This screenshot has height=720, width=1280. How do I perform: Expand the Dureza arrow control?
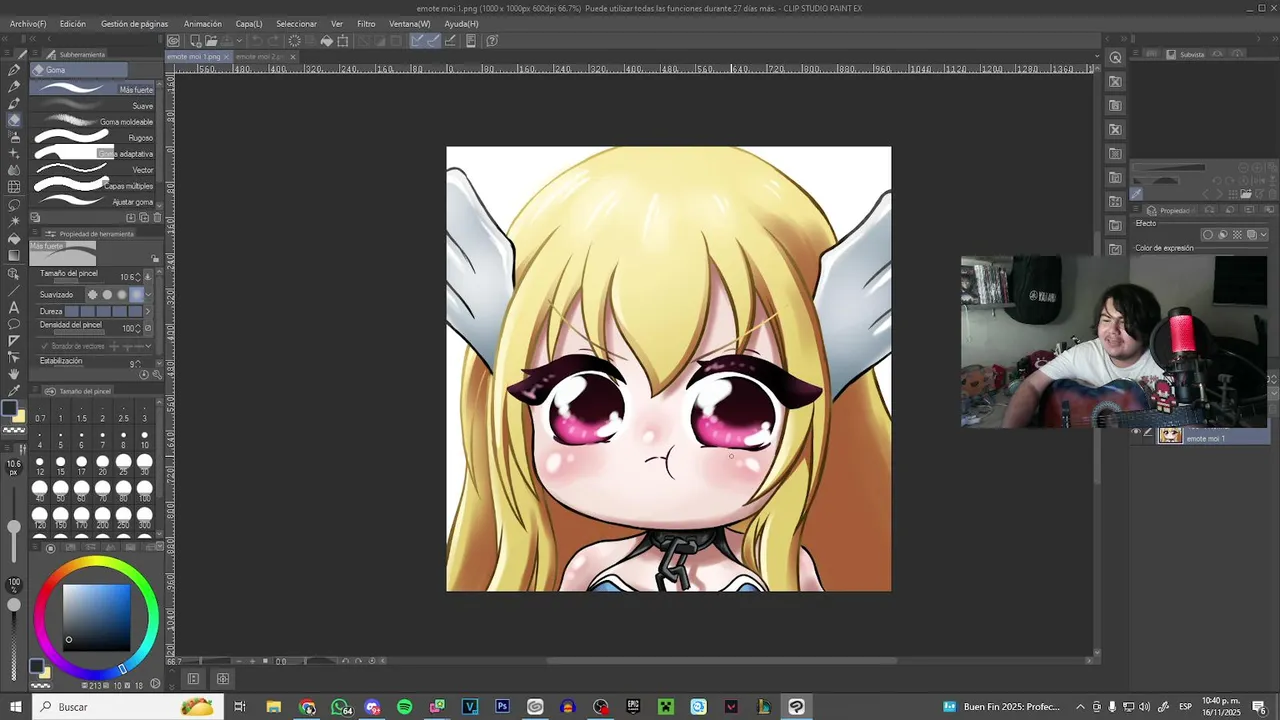click(148, 311)
